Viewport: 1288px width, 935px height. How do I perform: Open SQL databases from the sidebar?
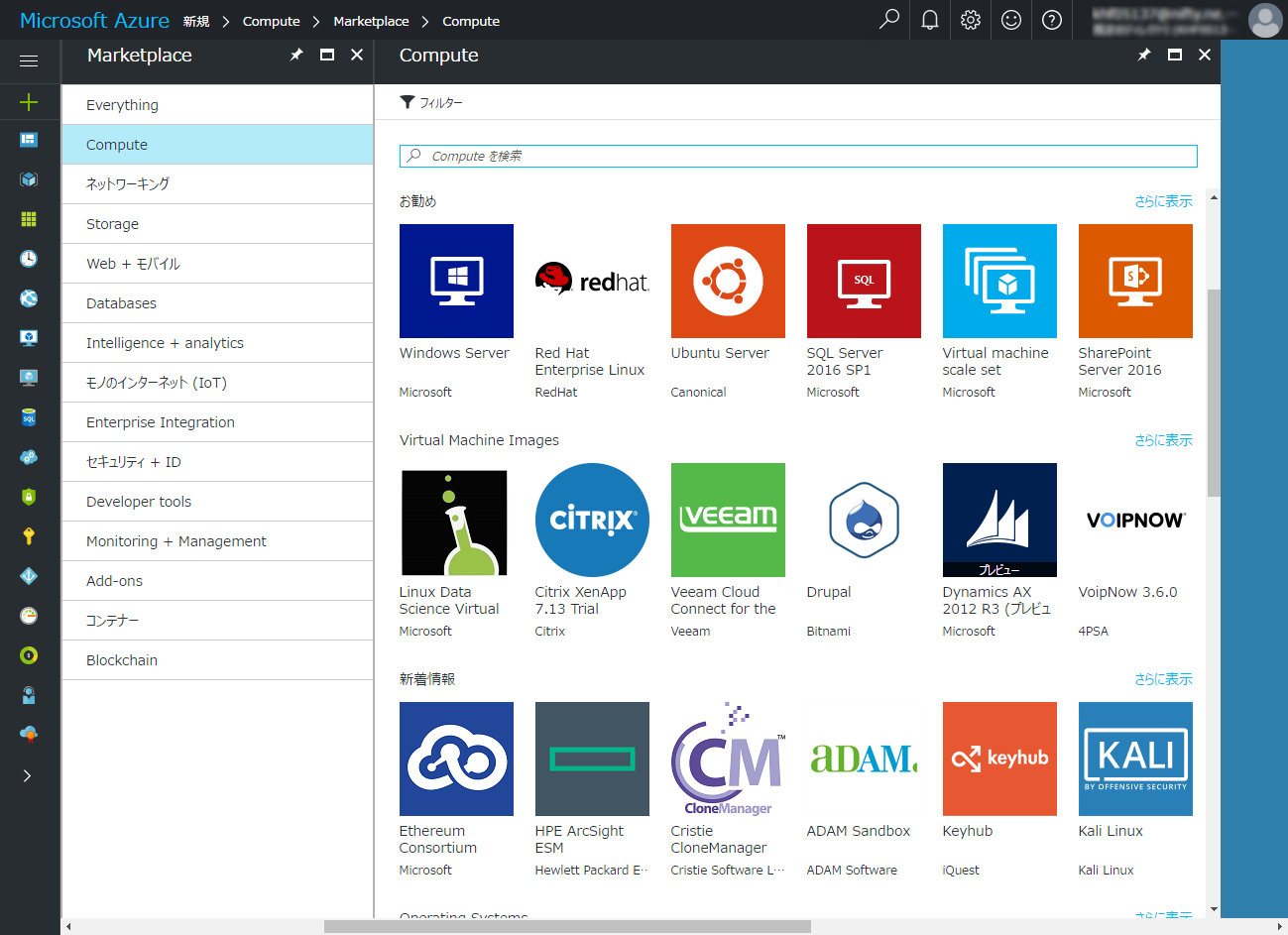[x=29, y=416]
